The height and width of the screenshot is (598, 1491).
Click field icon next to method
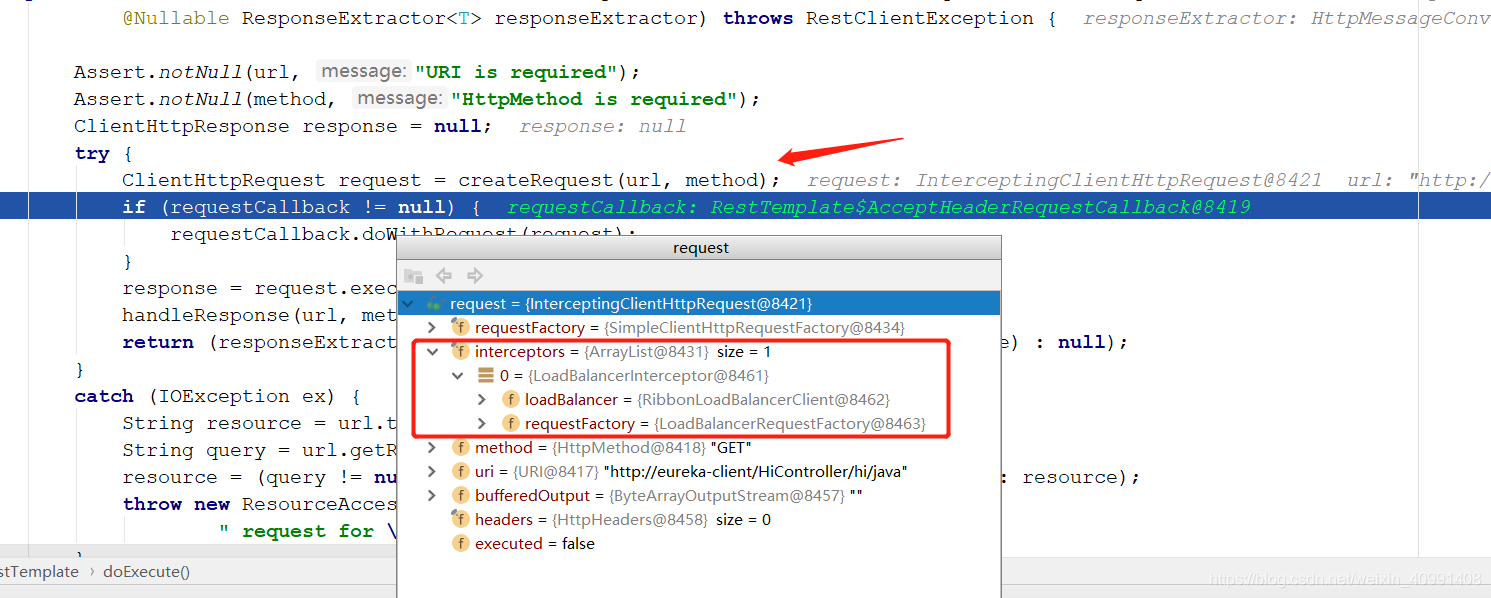coord(460,447)
